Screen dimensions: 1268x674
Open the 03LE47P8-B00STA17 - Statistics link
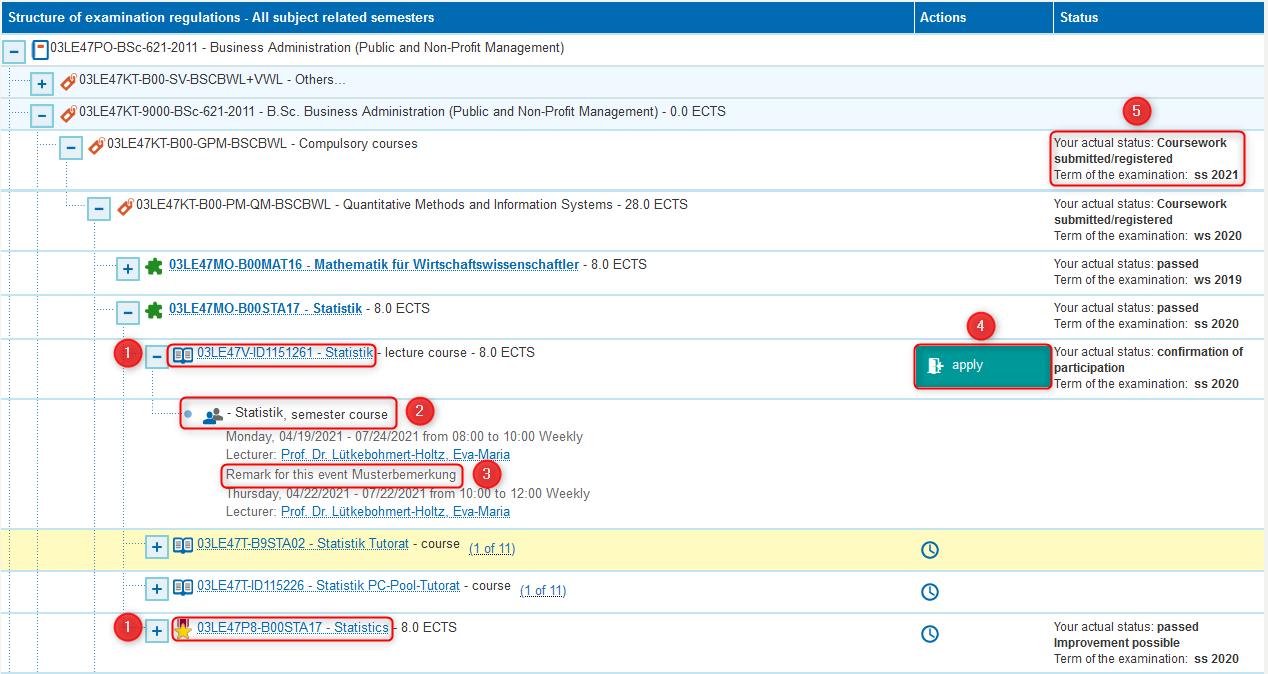click(x=293, y=628)
